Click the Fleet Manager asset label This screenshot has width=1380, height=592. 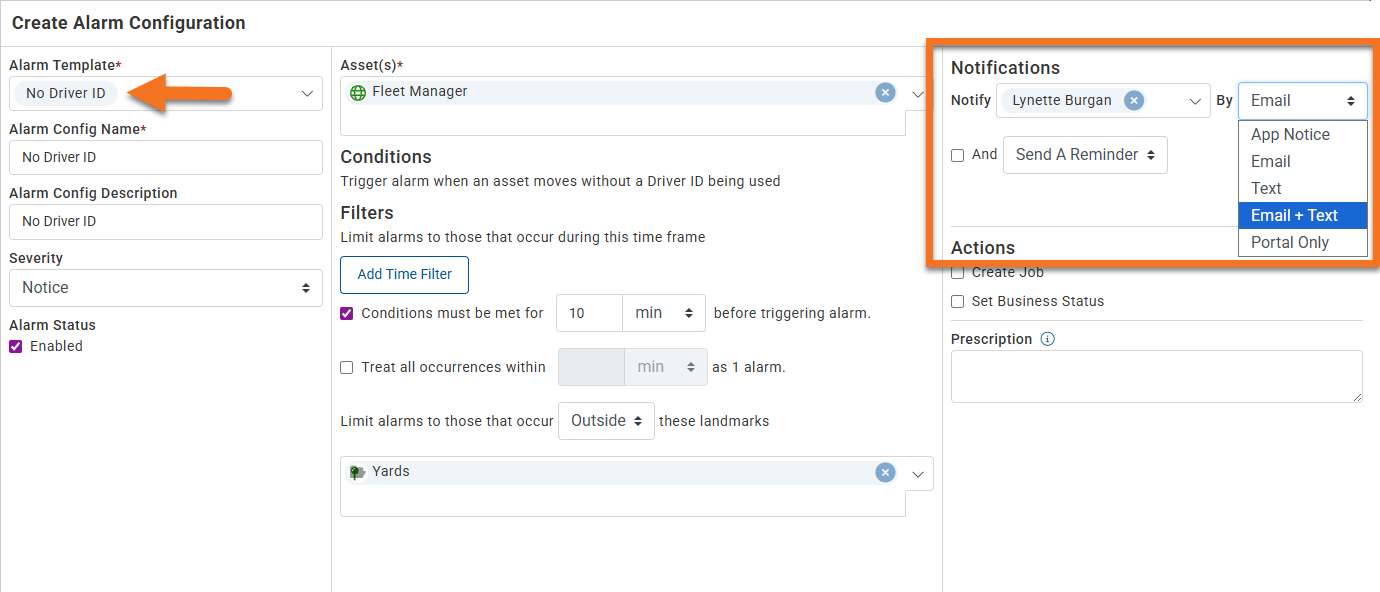coord(420,91)
